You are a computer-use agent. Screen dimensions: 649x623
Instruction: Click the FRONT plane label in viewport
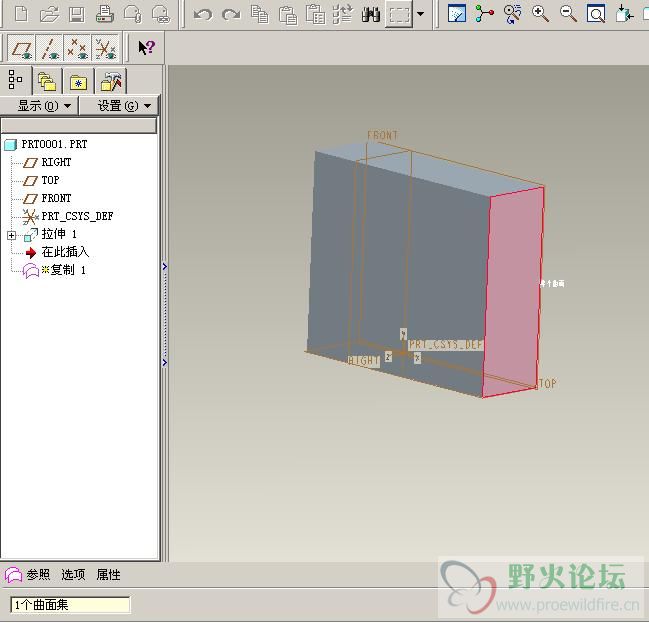tap(382, 135)
